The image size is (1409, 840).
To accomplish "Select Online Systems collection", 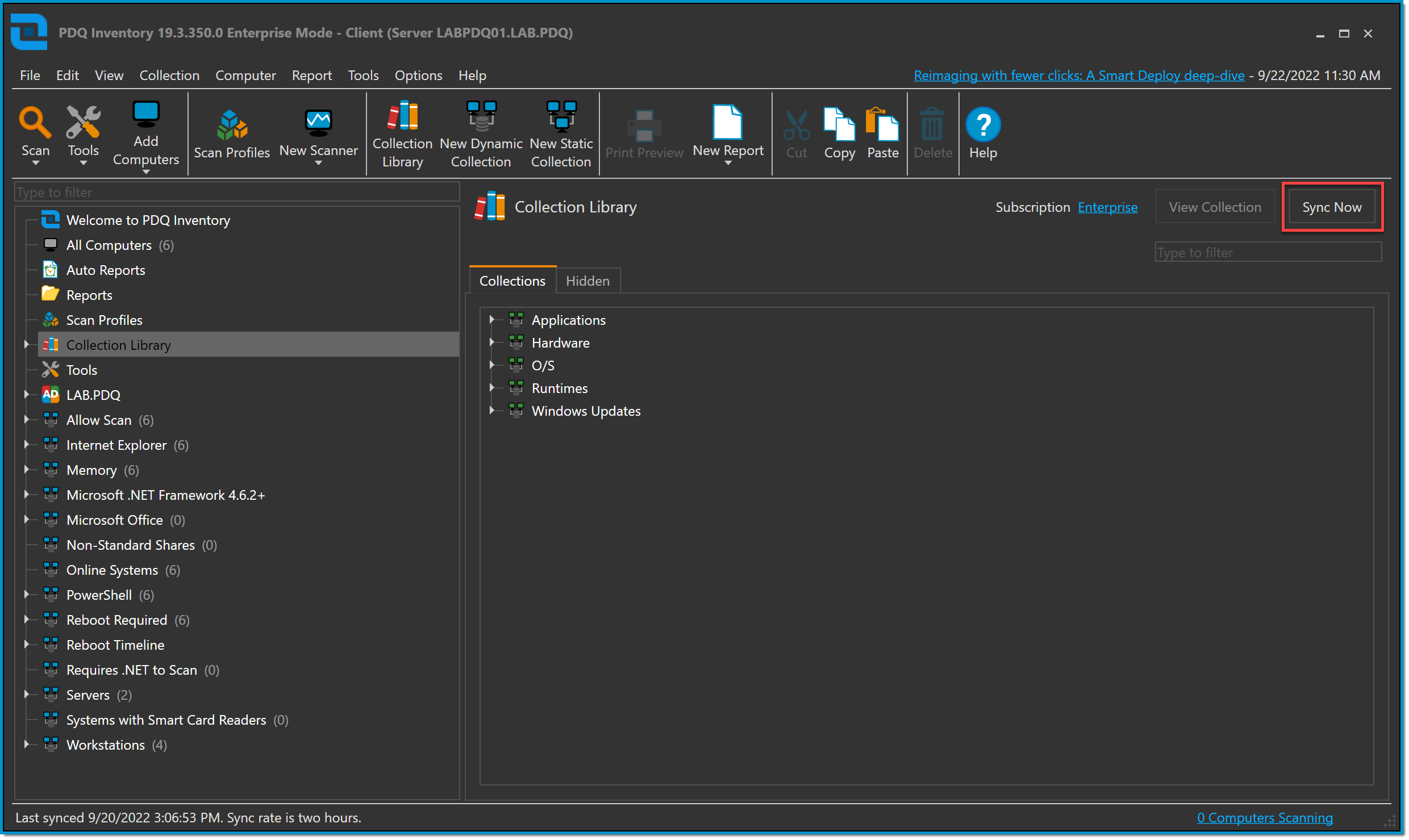I will coord(112,570).
